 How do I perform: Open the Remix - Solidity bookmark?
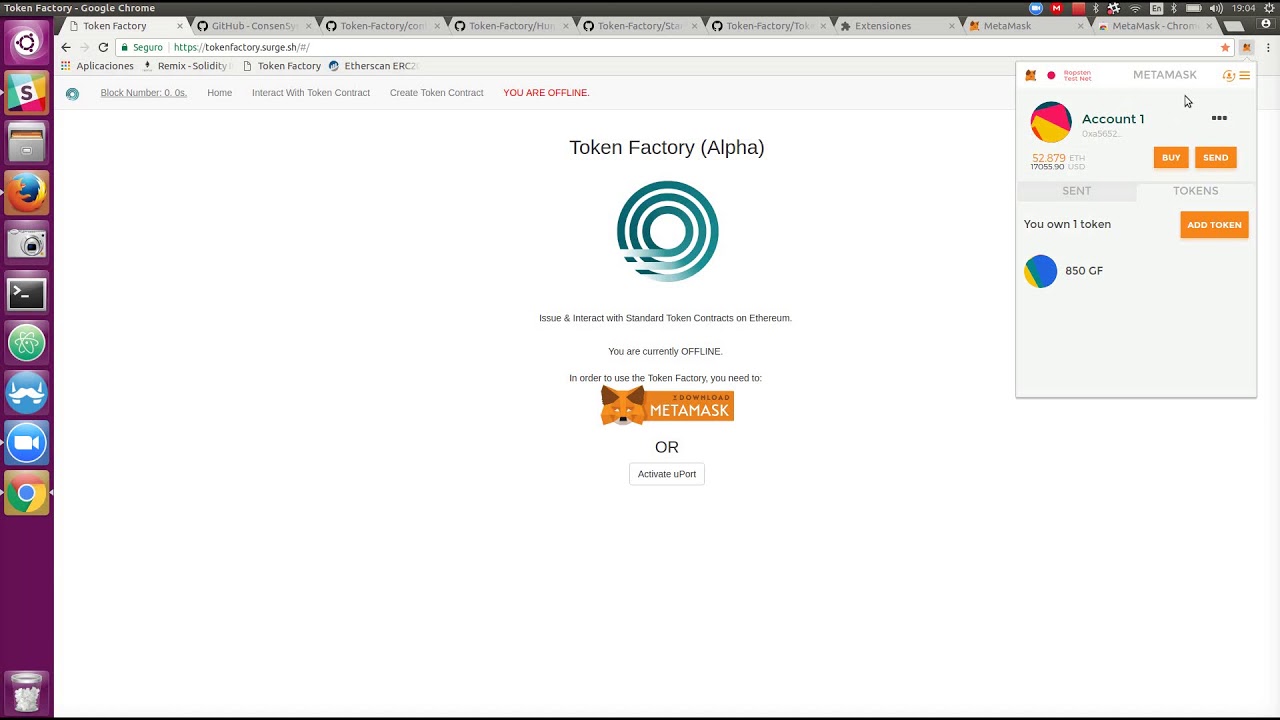pyautogui.click(x=186, y=66)
